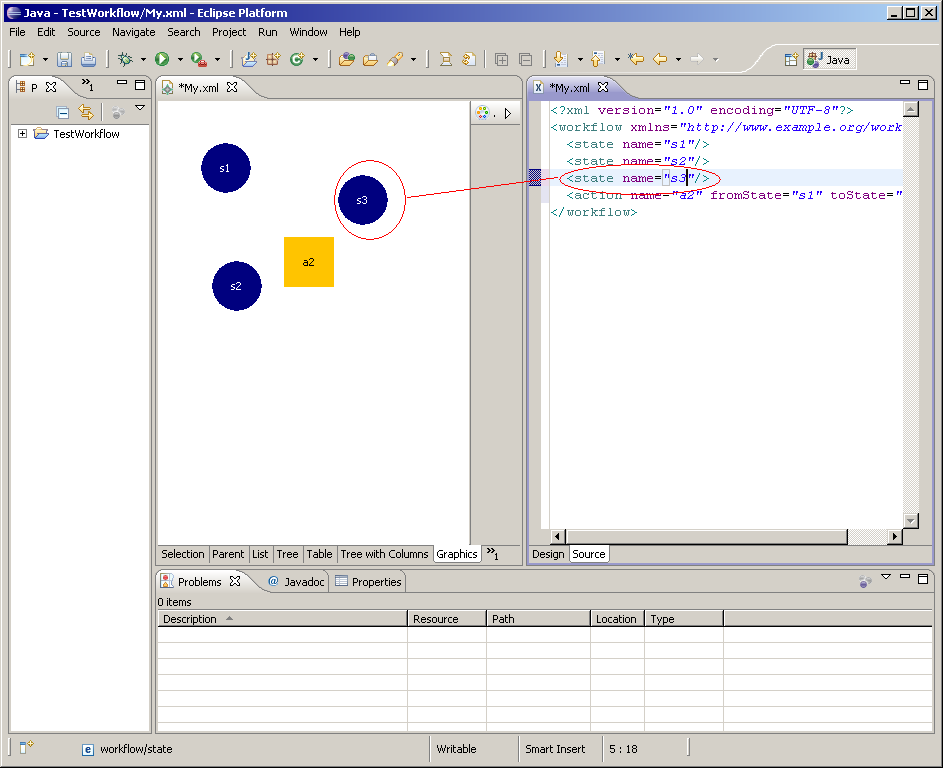The height and width of the screenshot is (768, 943).
Task: Start debugging with the bug icon
Action: (x=125, y=60)
